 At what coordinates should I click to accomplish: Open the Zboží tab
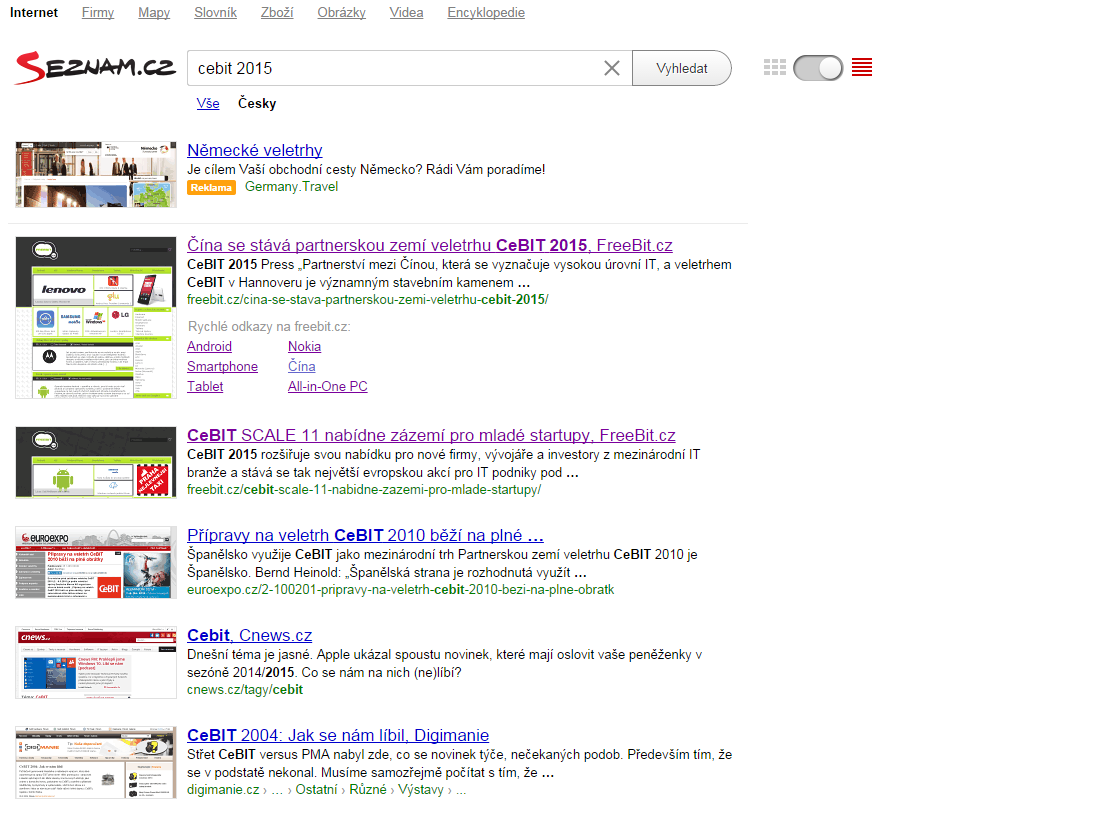click(x=277, y=13)
